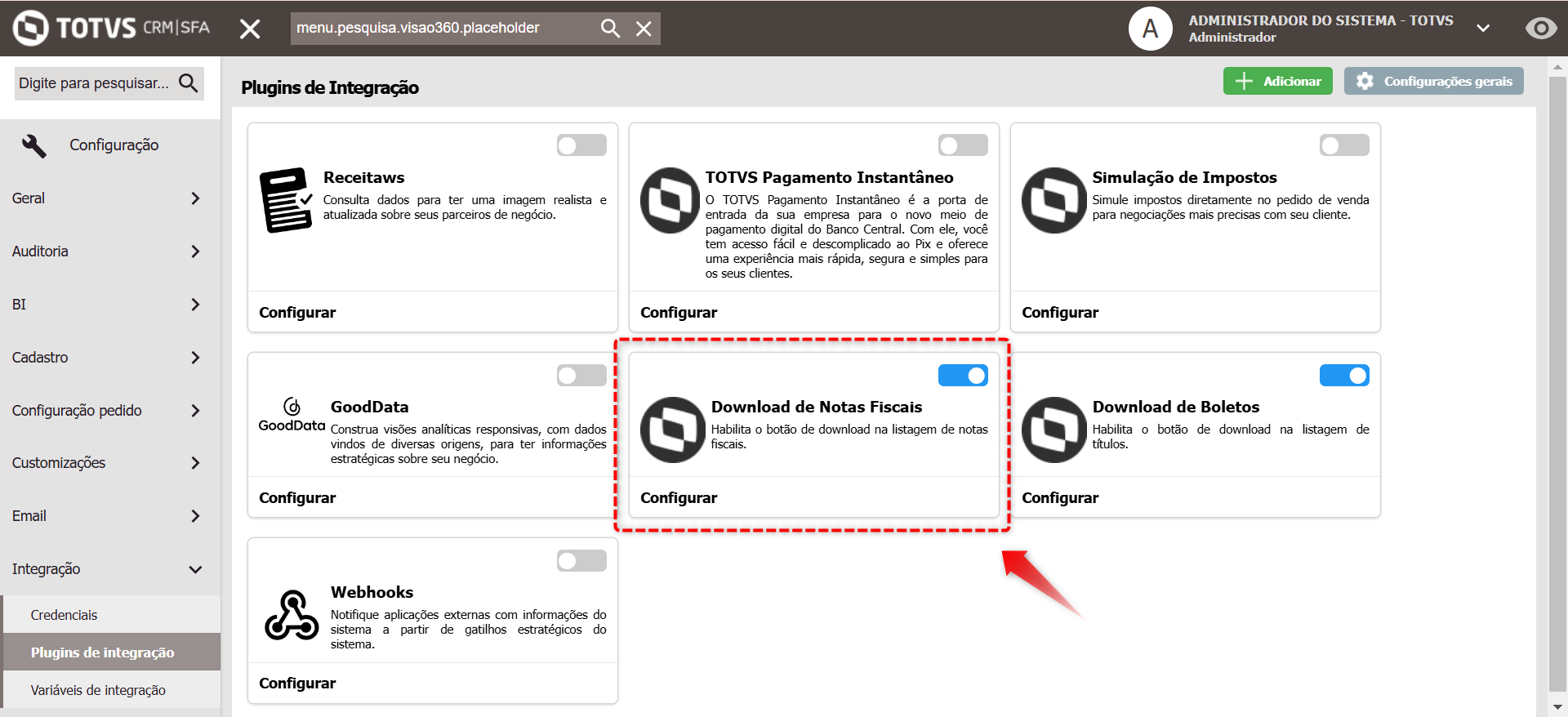The width and height of the screenshot is (1568, 717).
Task: Select the Customizações menu label
Action: click(x=59, y=463)
